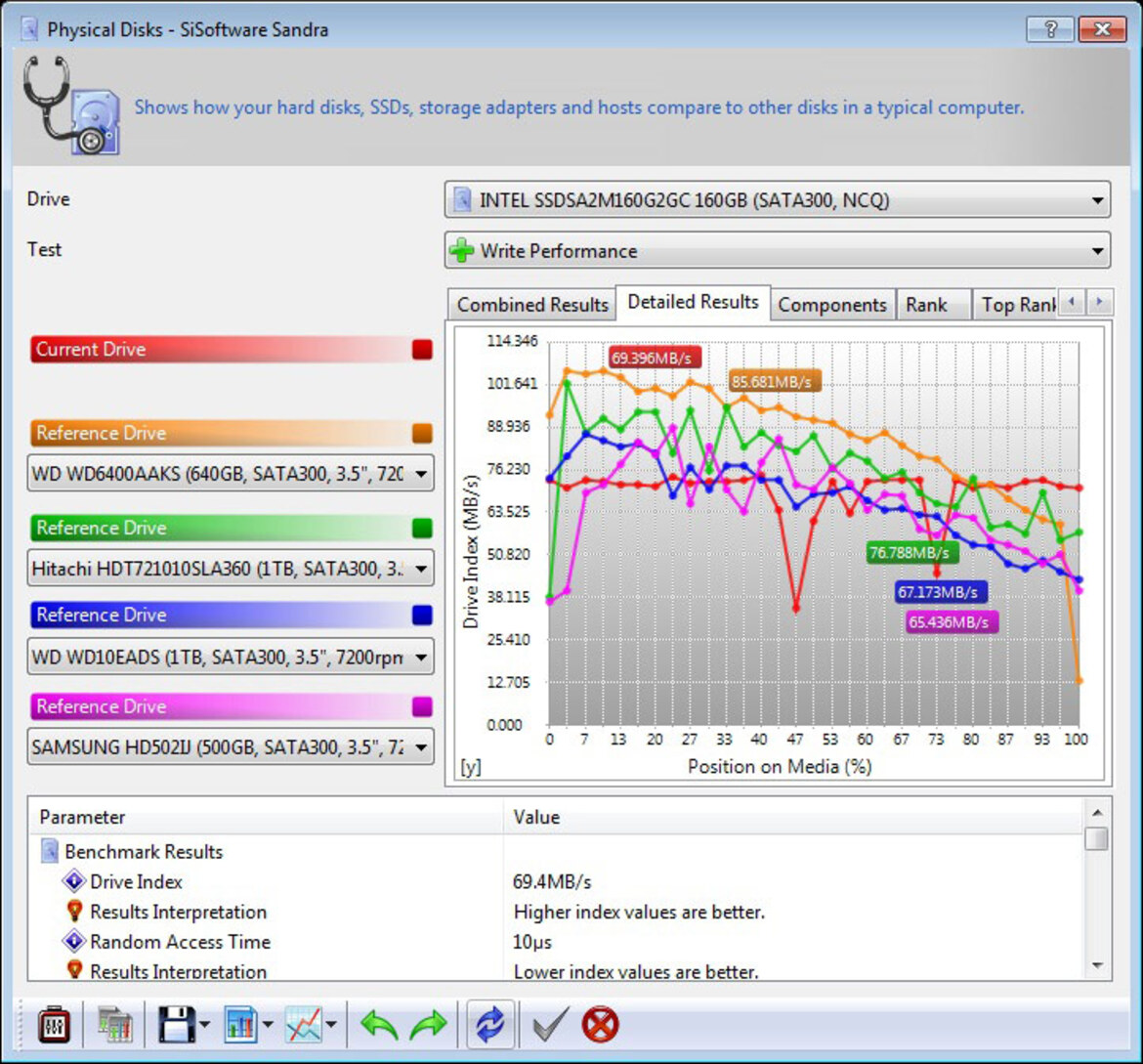Image resolution: width=1143 pixels, height=1064 pixels.
Task: Click the Benchmark Results document icon
Action: 50,850
